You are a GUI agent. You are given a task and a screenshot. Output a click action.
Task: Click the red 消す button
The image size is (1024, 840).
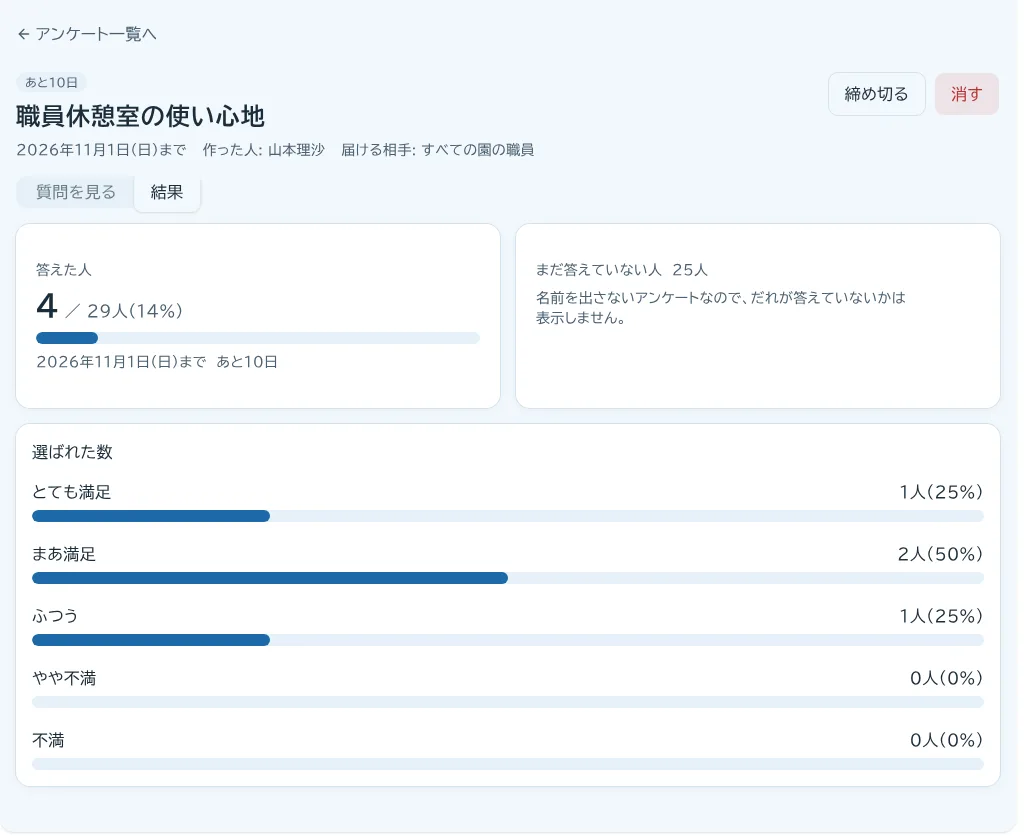(x=966, y=94)
